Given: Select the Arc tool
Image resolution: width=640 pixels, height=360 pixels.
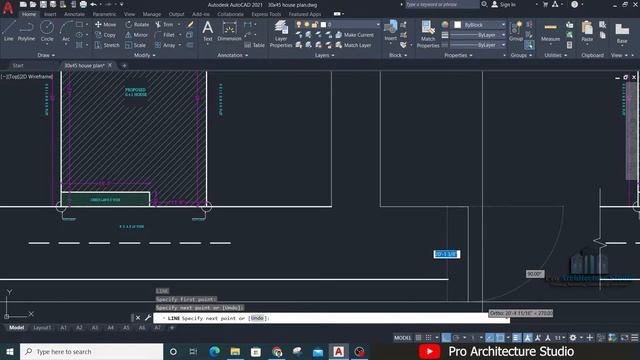Looking at the screenshot, I should click(x=66, y=31).
